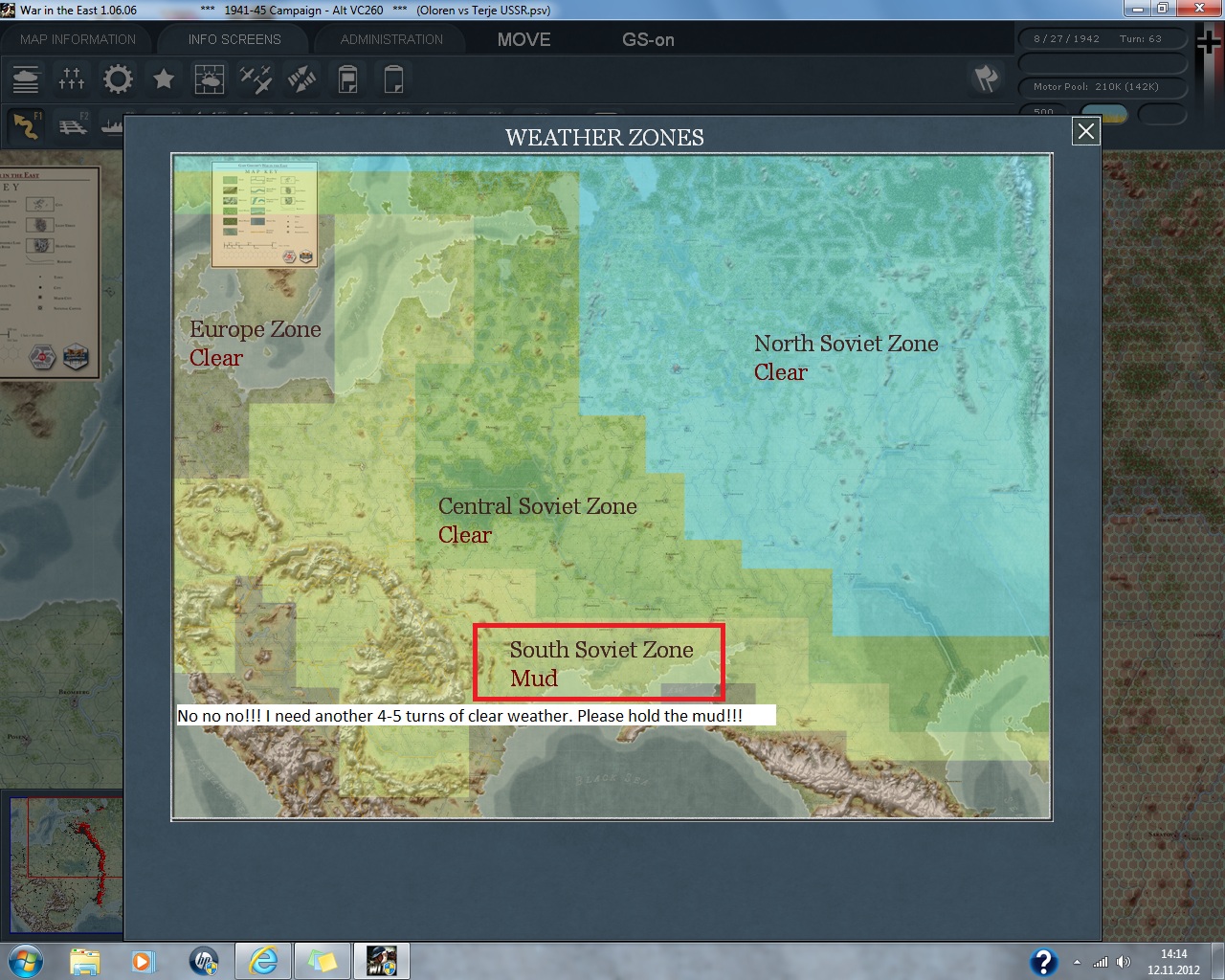Click the Europe Zone label
Image resolution: width=1225 pixels, height=980 pixels.
click(256, 329)
